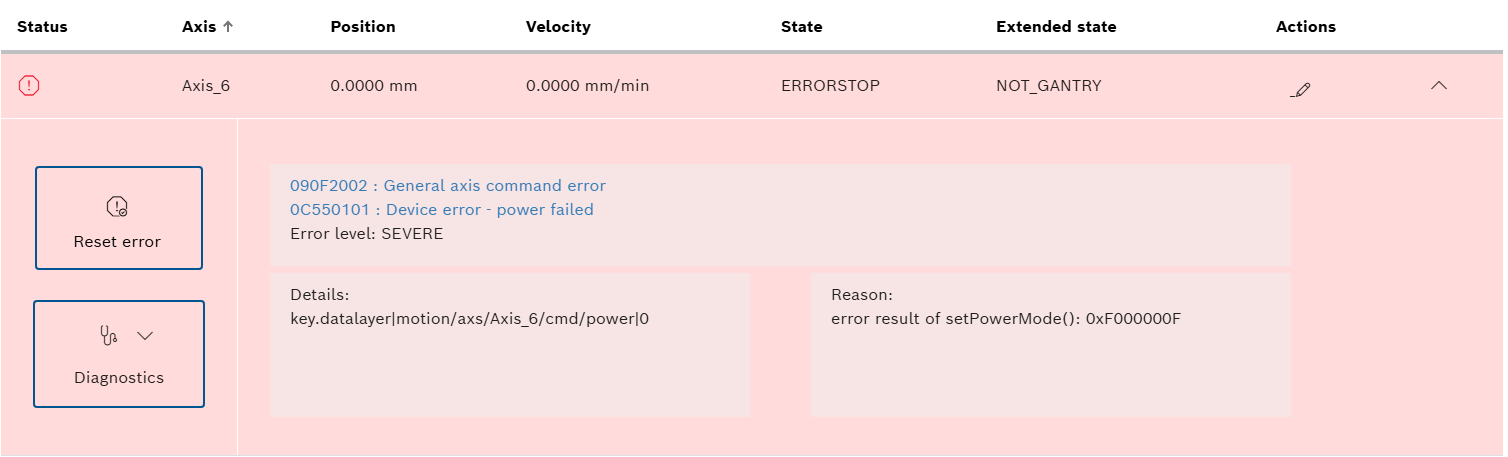
Task: Click the Velocity column header
Action: (557, 27)
